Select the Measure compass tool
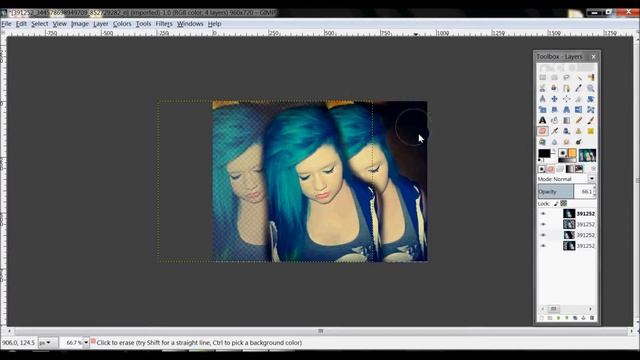 click(542, 99)
